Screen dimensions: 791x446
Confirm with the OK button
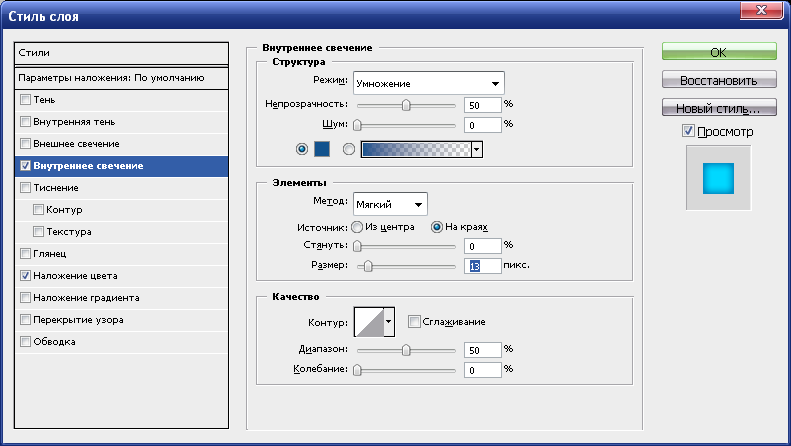point(719,51)
